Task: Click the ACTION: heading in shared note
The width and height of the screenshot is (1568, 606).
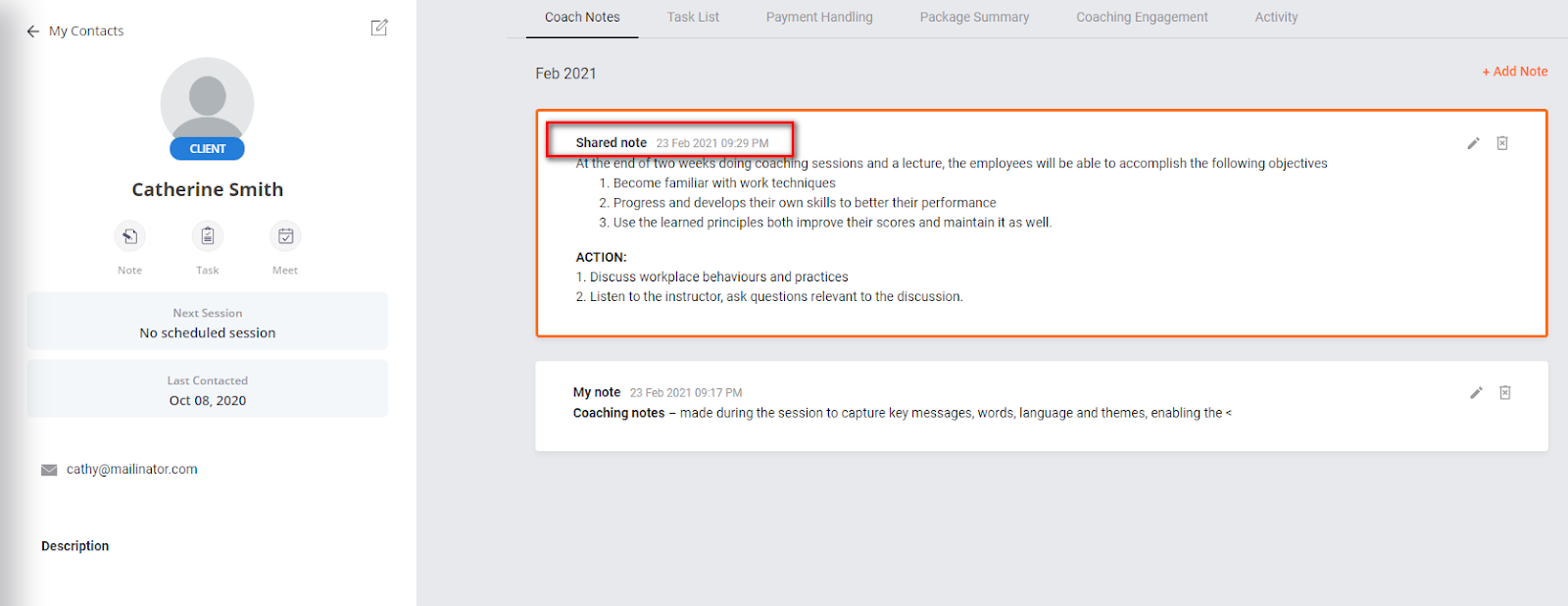Action: (602, 258)
